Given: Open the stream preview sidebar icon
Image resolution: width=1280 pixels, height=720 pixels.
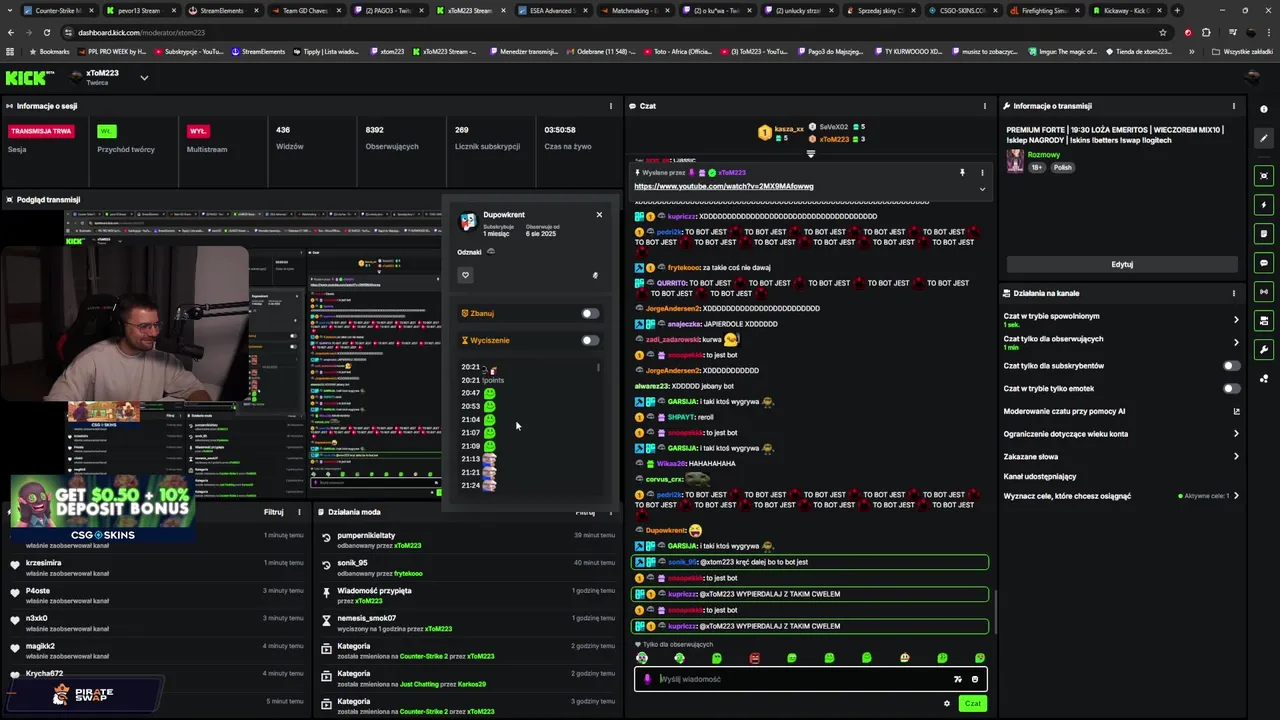Looking at the screenshot, I should 1264,176.
